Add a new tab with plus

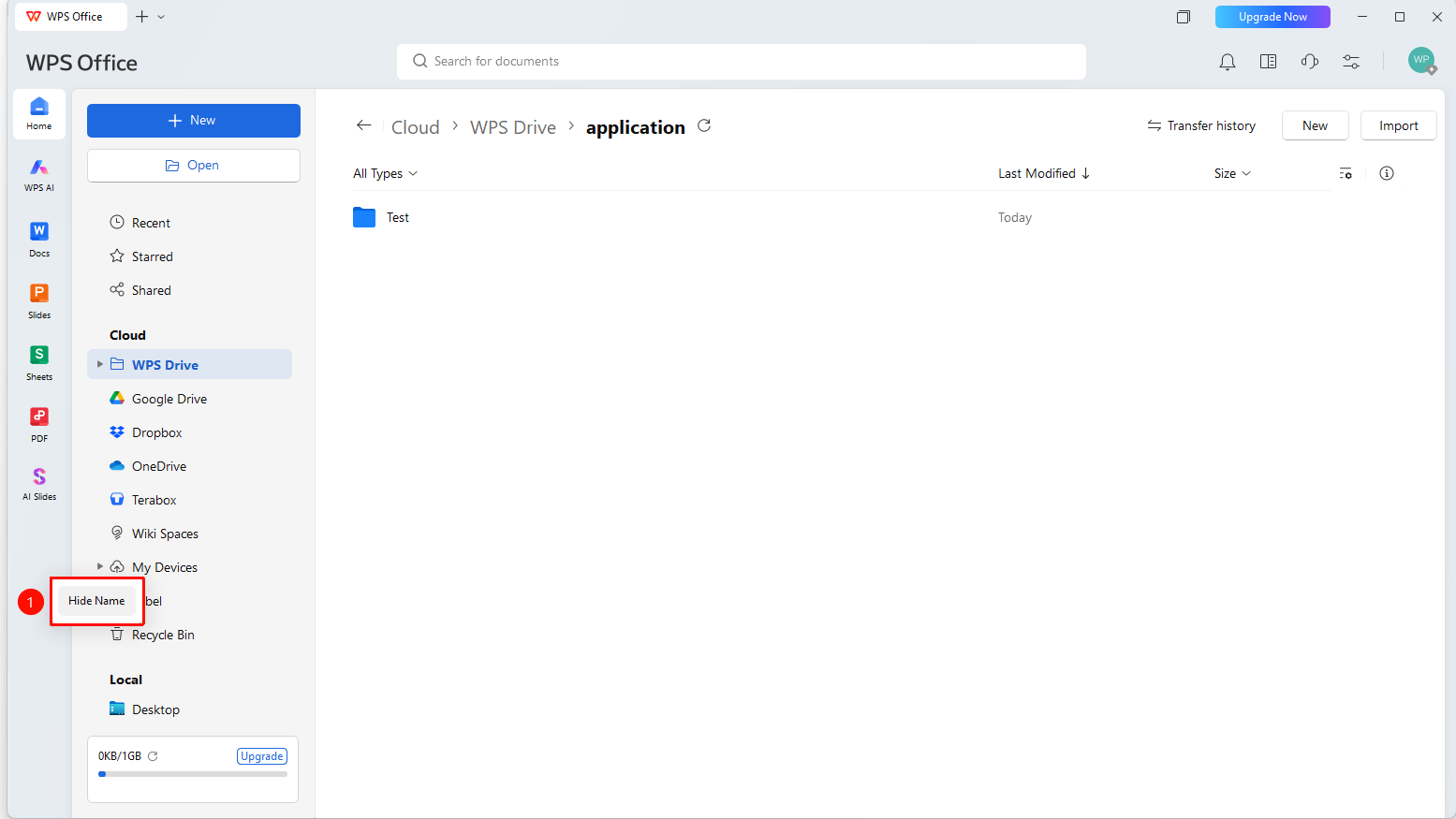(142, 17)
